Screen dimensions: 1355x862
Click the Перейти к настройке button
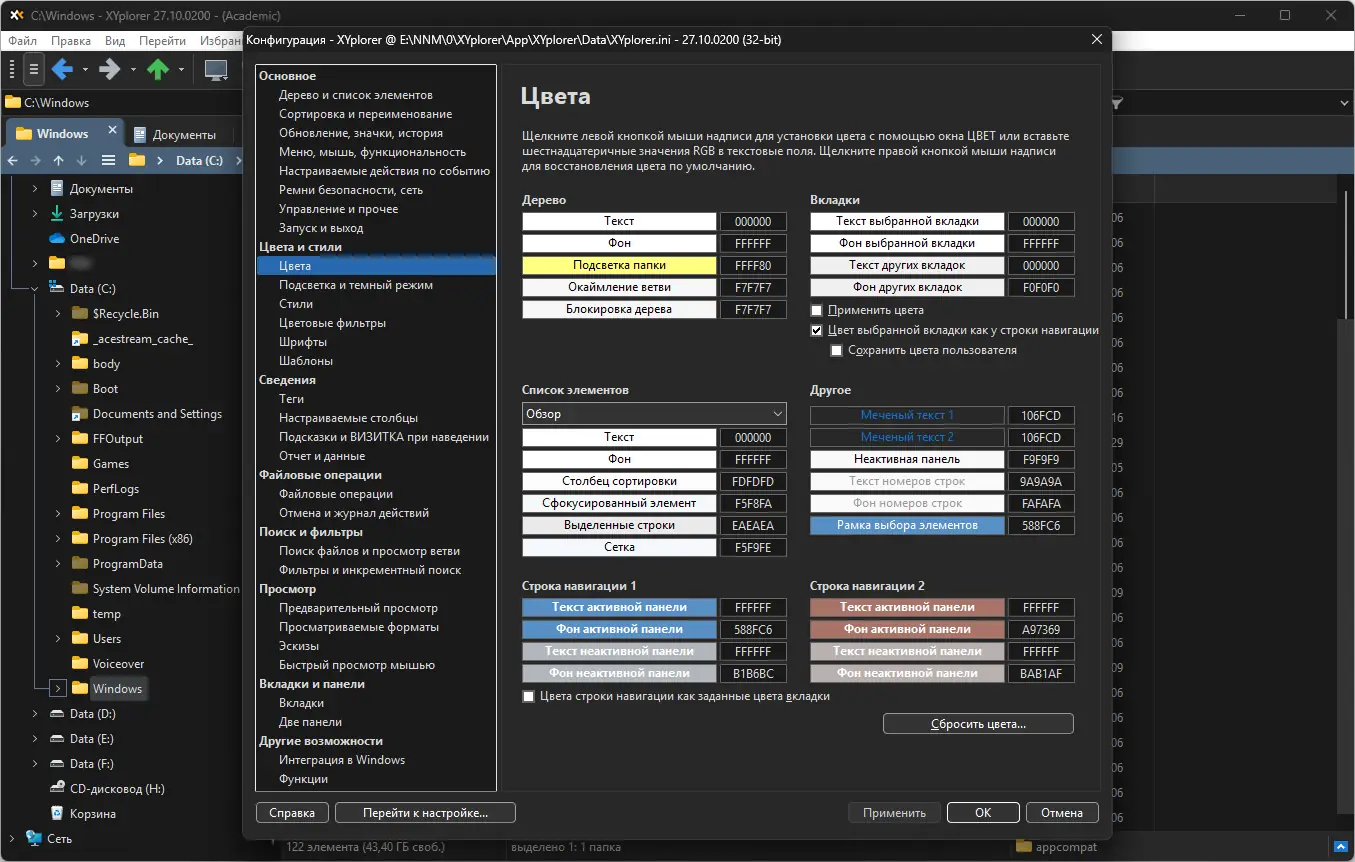pos(424,812)
